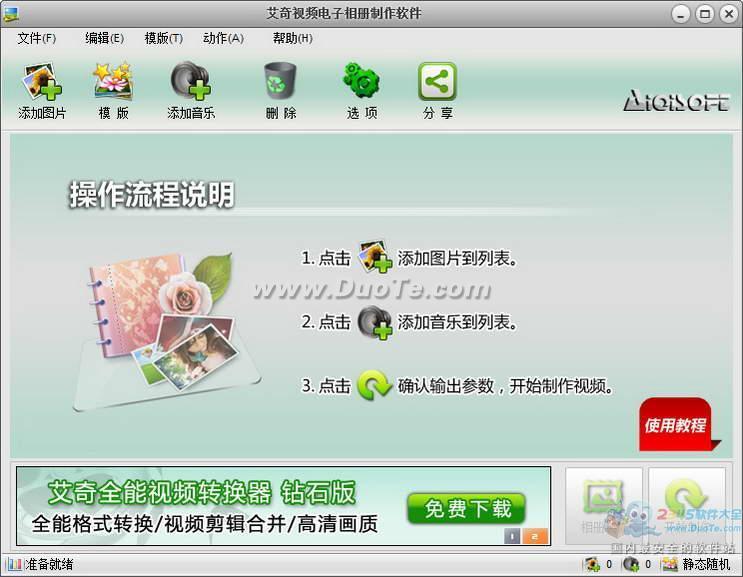The height and width of the screenshot is (577, 743).
Task: Click the 艾奇全能视频转换器 钻石版 banner title
Action: click(x=201, y=493)
